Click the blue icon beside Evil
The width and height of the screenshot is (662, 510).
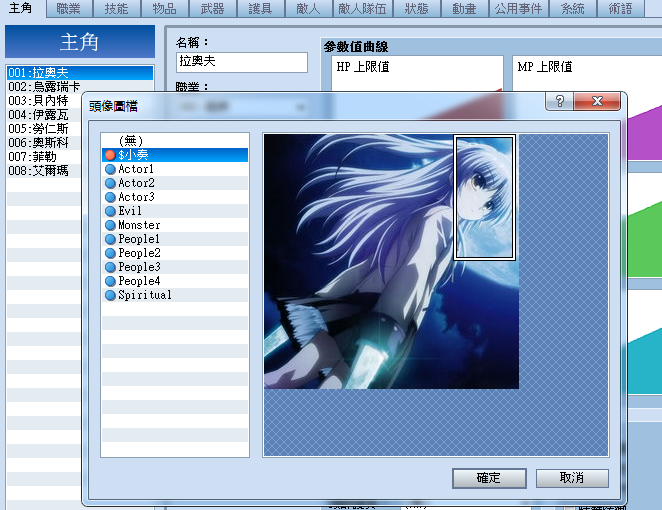tap(110, 211)
